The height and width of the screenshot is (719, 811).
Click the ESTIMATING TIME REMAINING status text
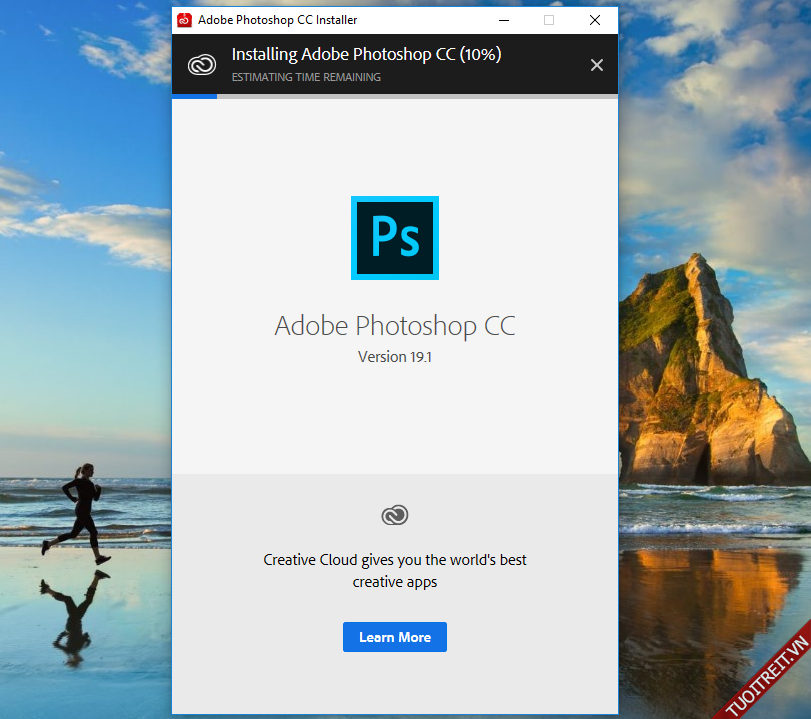(x=306, y=77)
